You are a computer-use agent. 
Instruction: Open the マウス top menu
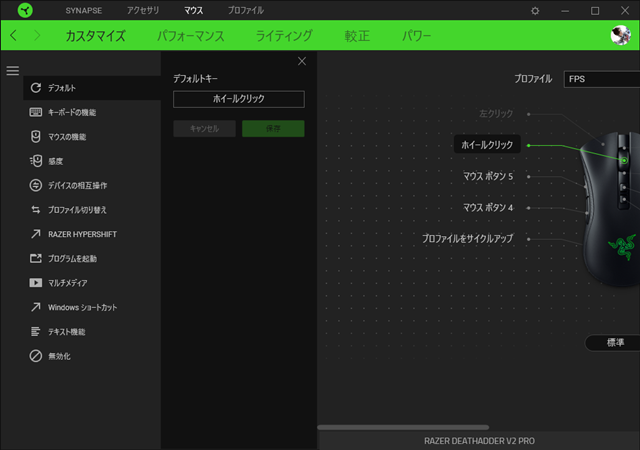coord(193,10)
